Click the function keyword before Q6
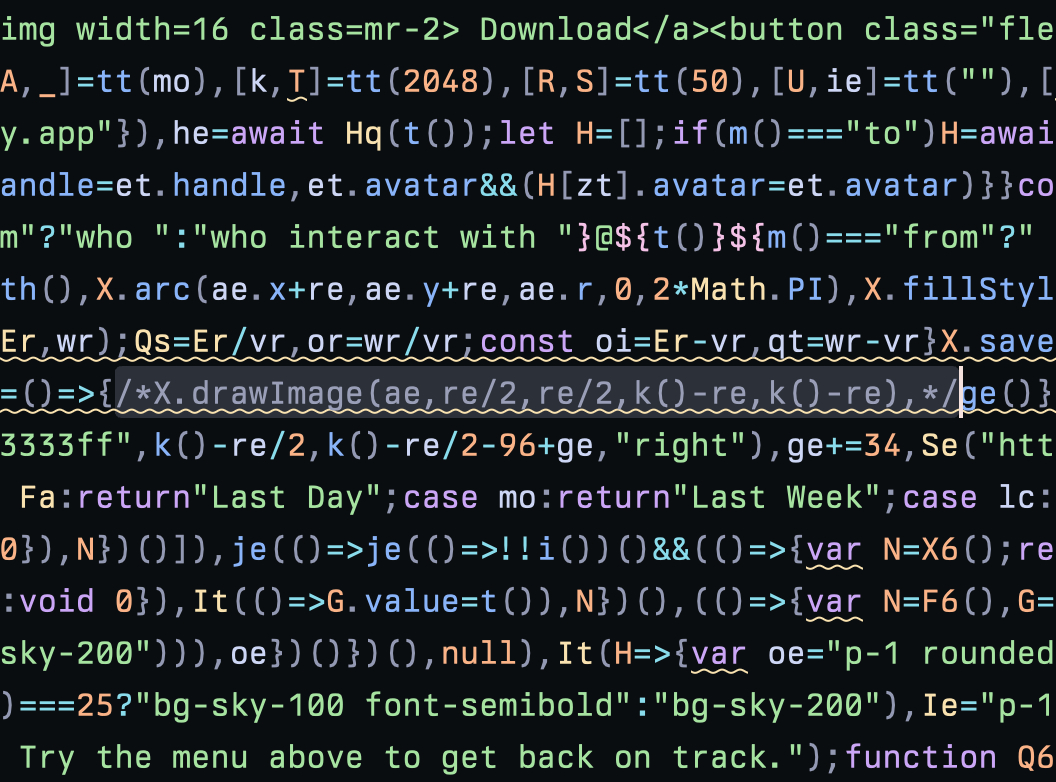1056x782 pixels. [x=920, y=757]
